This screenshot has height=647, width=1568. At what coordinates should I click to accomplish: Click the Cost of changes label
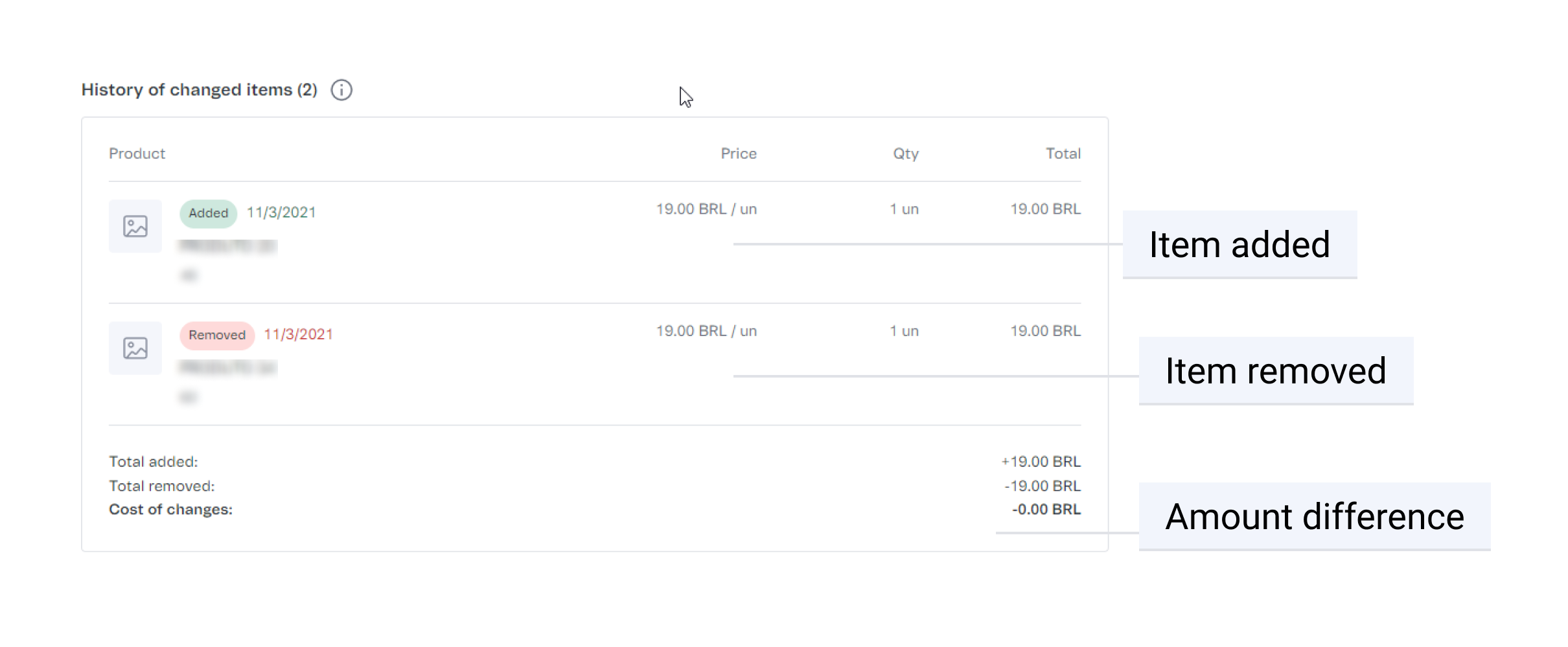pos(170,510)
